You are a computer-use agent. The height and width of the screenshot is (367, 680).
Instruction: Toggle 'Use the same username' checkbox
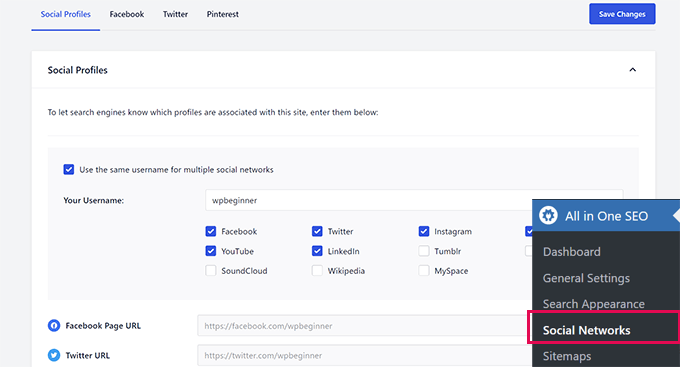click(69, 169)
